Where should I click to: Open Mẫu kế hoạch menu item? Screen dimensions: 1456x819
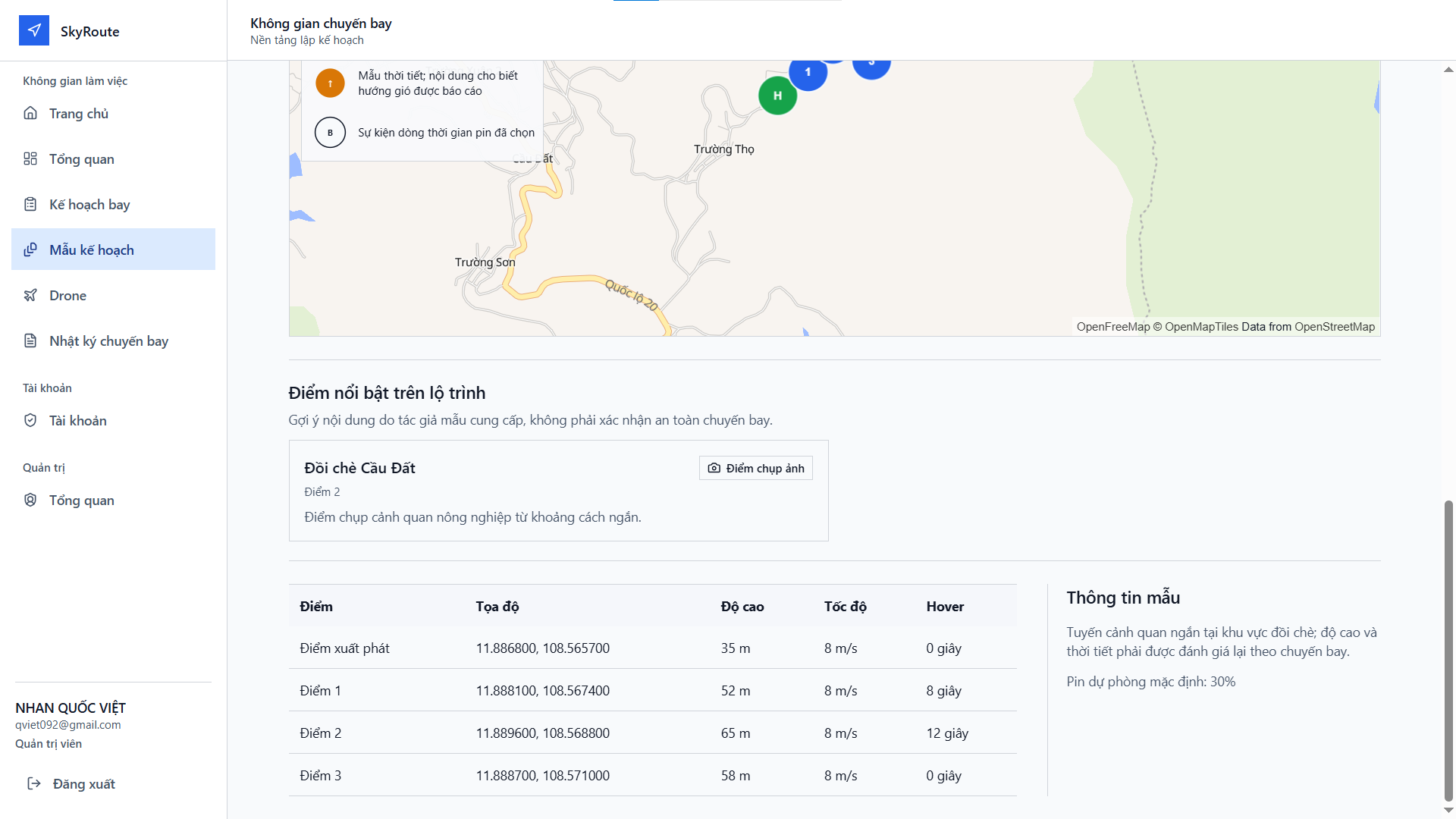tap(113, 249)
